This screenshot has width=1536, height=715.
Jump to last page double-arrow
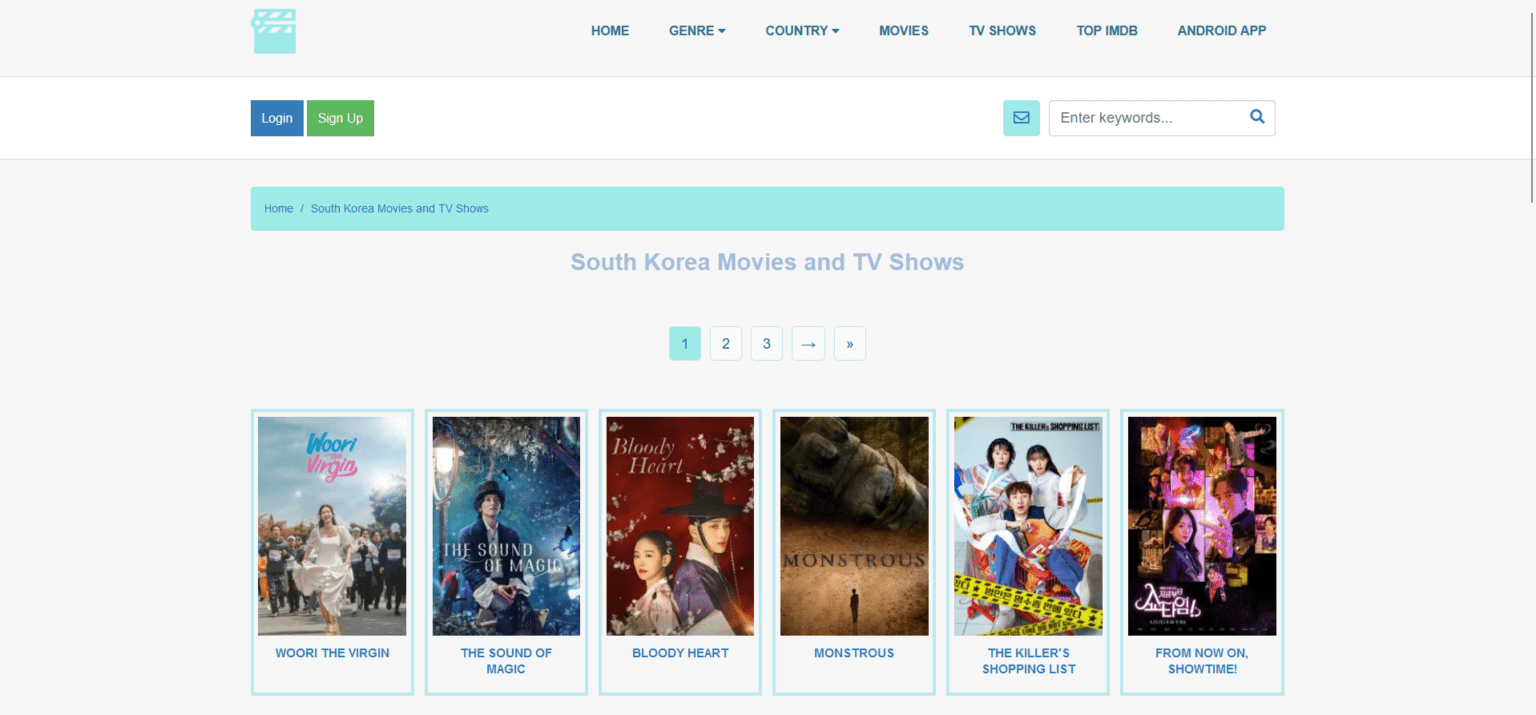850,344
